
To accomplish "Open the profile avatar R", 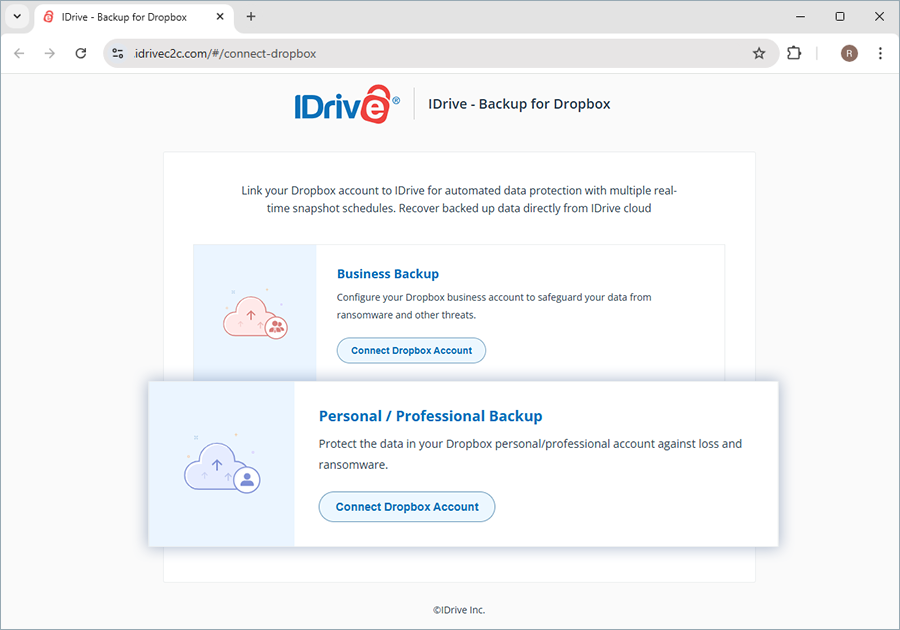I will tap(849, 53).
